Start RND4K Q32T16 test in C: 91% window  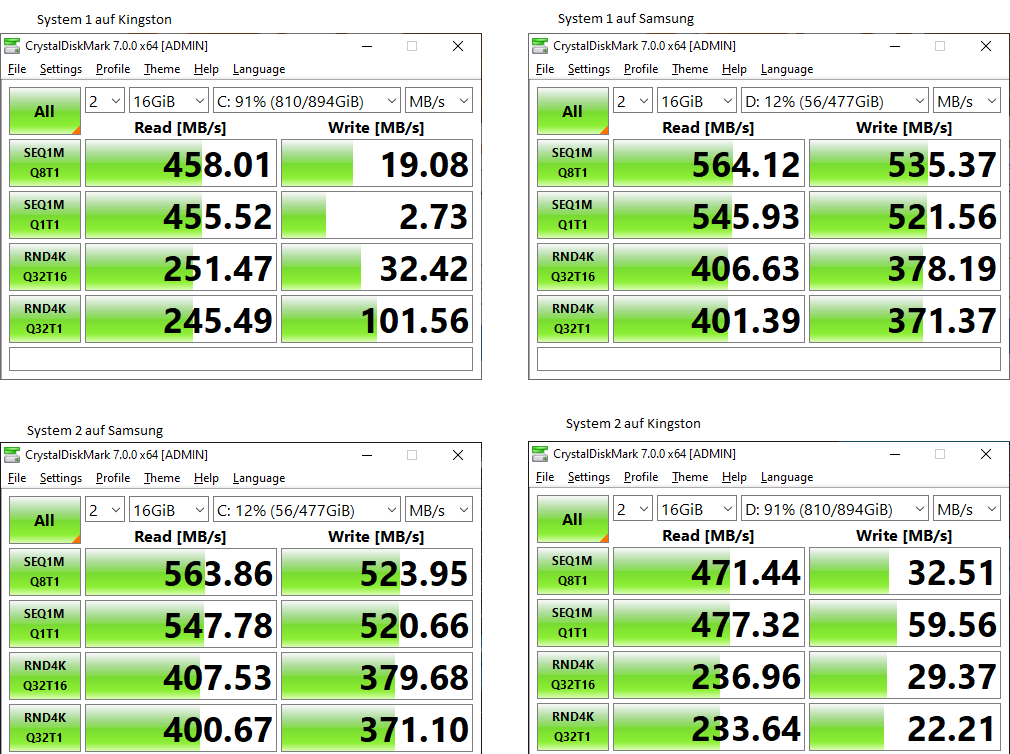(x=44, y=267)
